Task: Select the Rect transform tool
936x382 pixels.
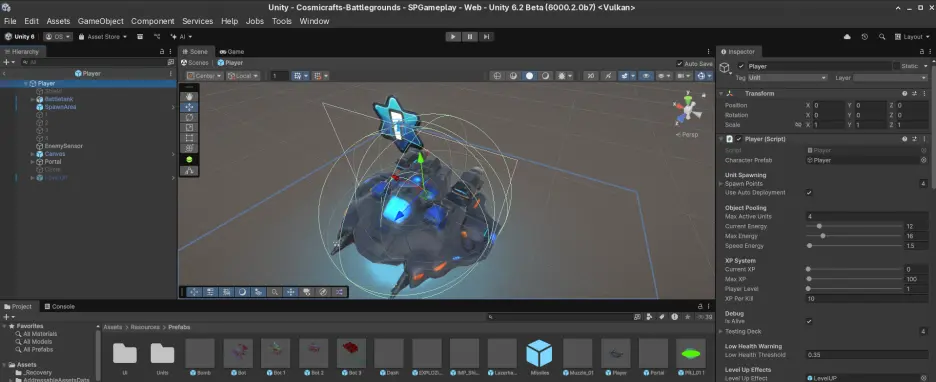Action: point(189,138)
